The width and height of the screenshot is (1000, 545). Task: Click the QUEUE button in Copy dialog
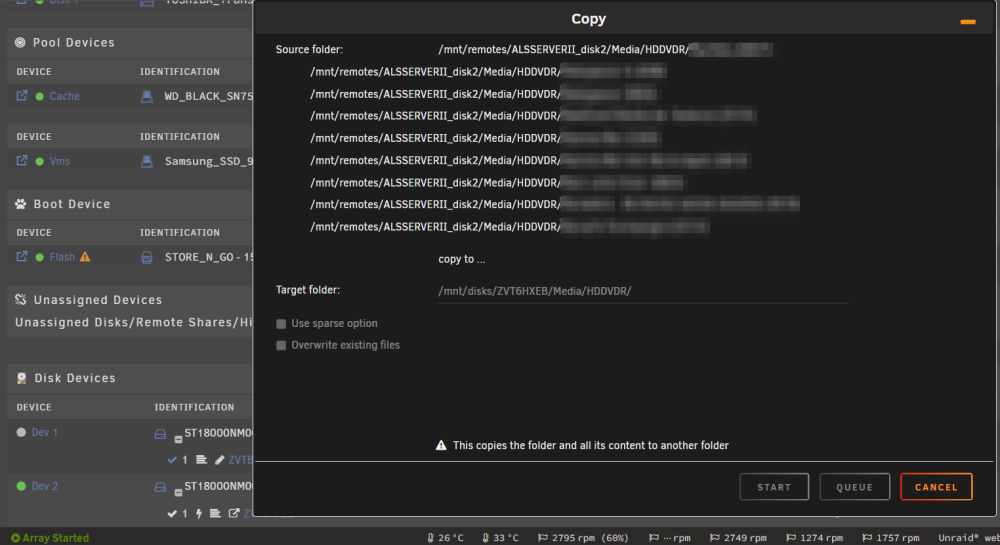[855, 487]
